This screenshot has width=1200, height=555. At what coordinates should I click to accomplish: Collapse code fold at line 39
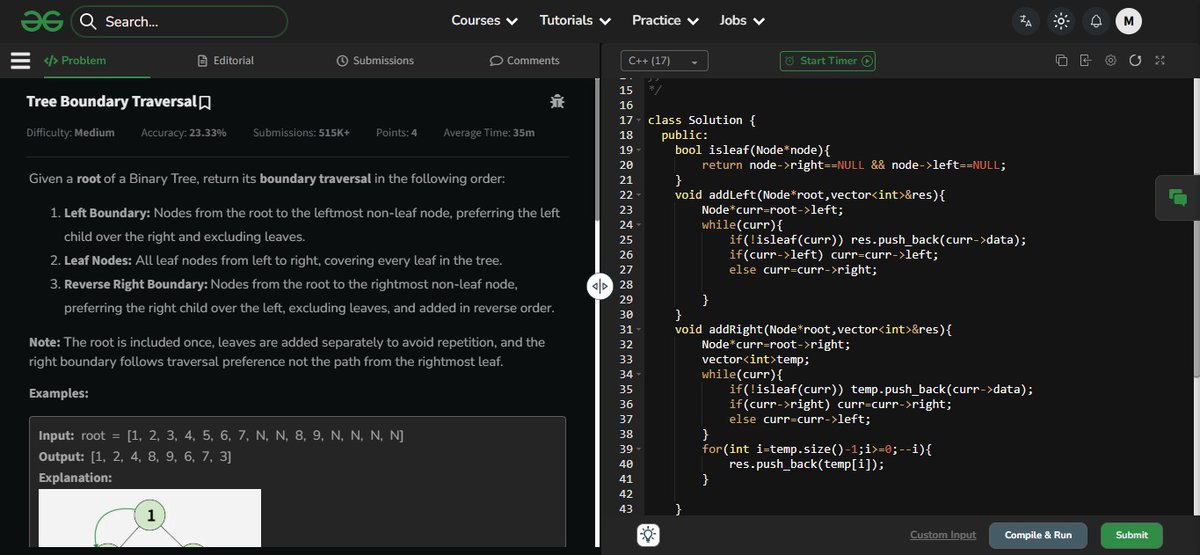(638, 450)
